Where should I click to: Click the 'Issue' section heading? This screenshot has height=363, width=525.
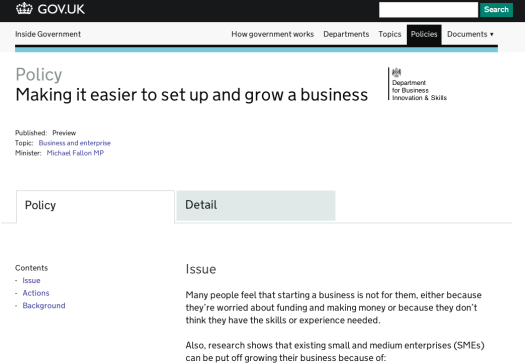point(201,269)
